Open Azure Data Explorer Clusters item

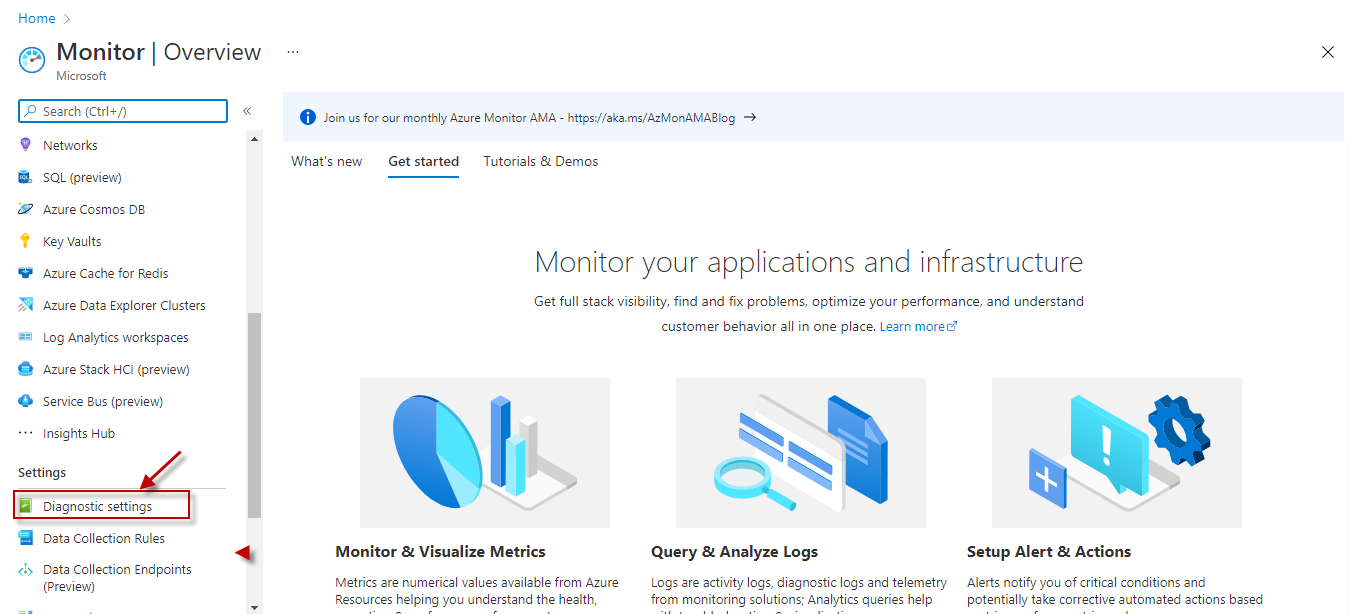click(122, 305)
